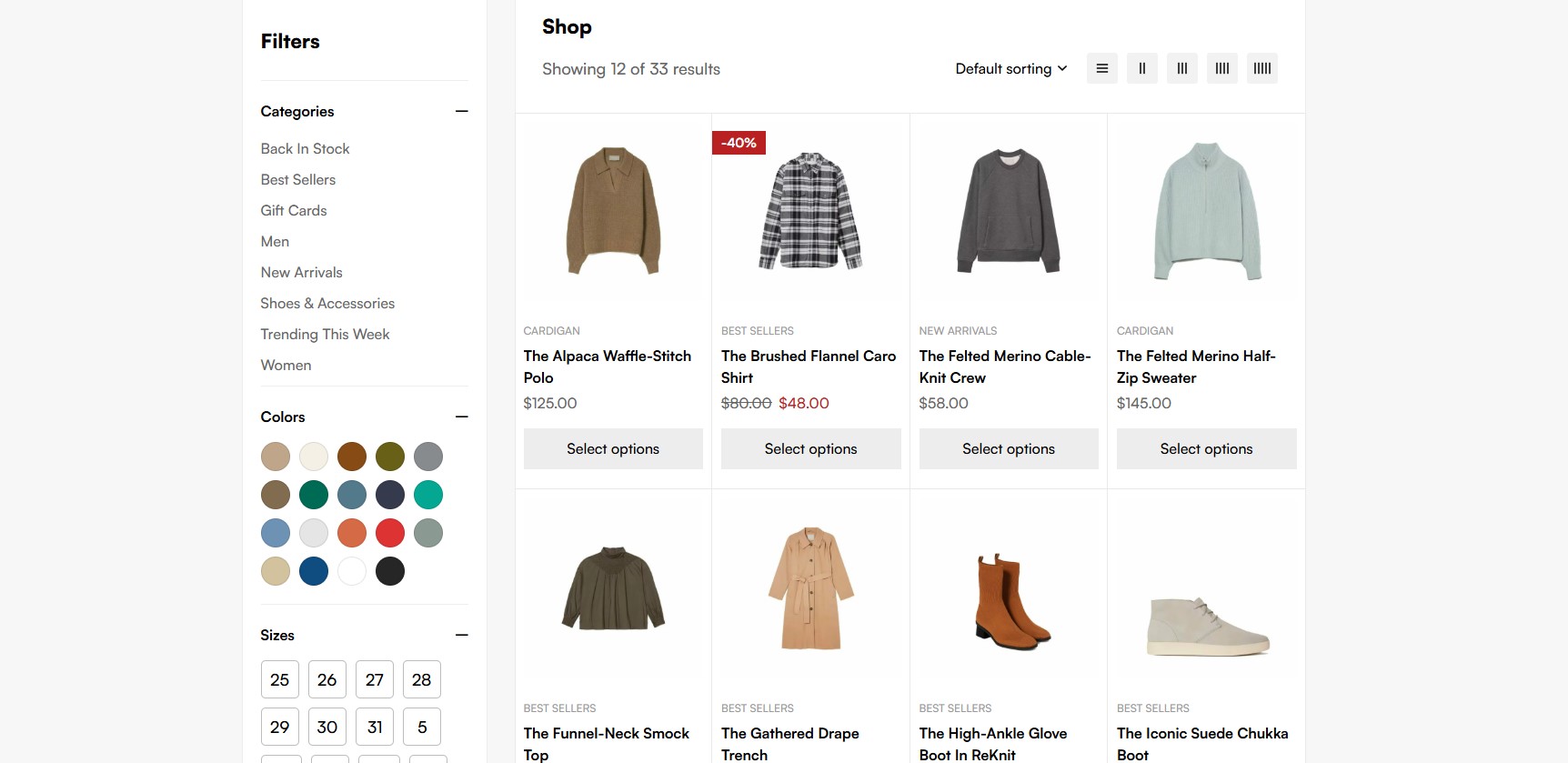Filter by size 30
This screenshot has width=1568, height=763.
click(327, 727)
